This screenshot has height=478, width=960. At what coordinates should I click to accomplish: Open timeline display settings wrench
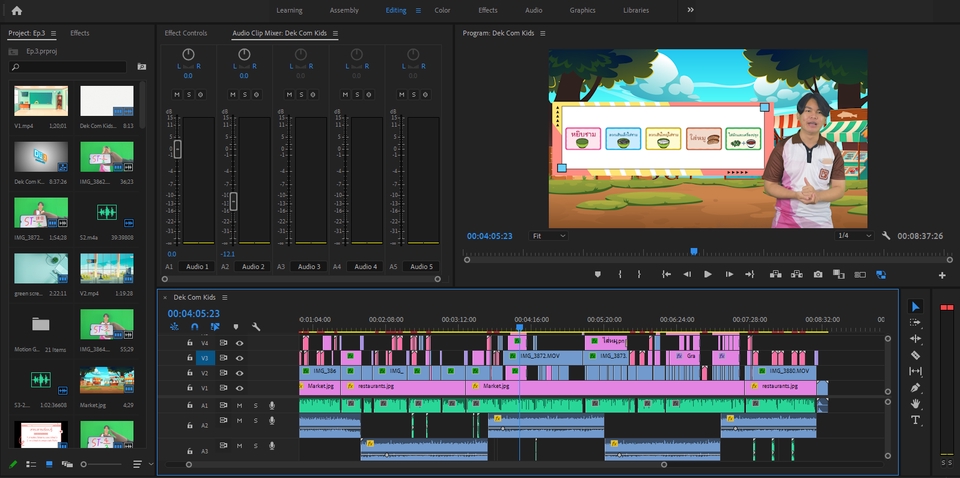point(256,327)
